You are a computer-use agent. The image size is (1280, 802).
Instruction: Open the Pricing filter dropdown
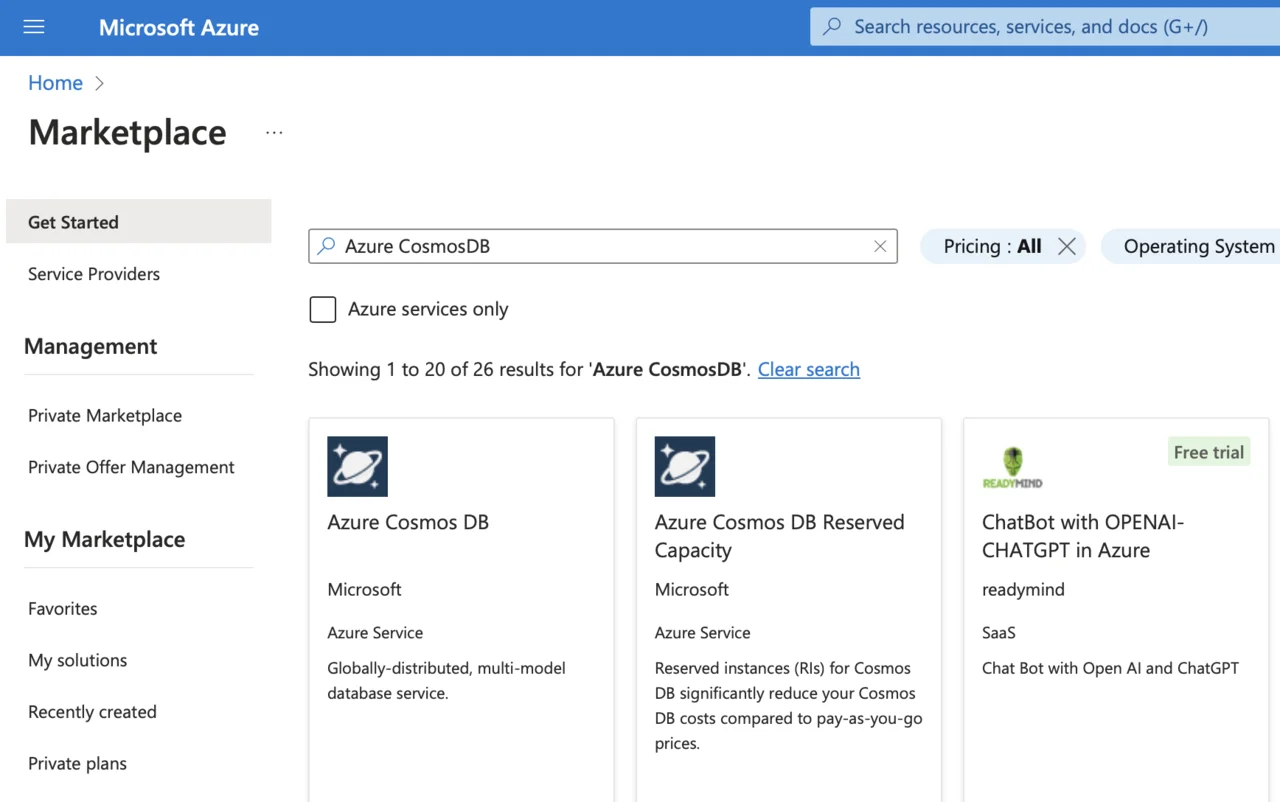[979, 246]
